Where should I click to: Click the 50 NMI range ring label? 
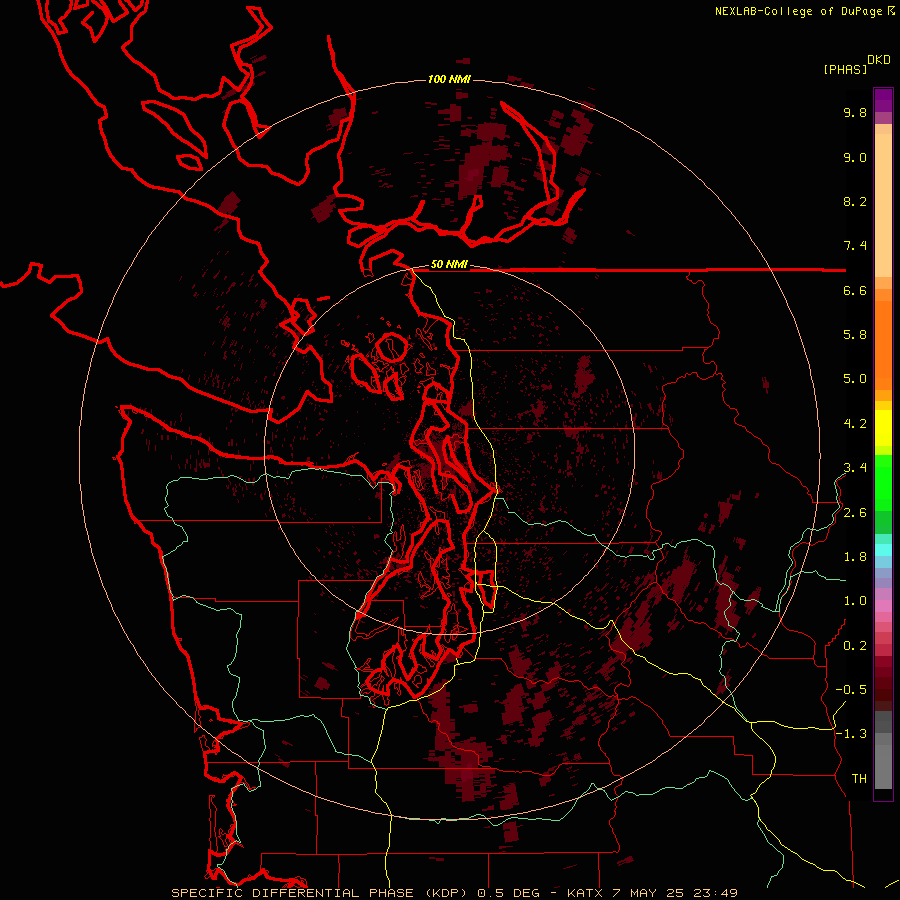449,265
